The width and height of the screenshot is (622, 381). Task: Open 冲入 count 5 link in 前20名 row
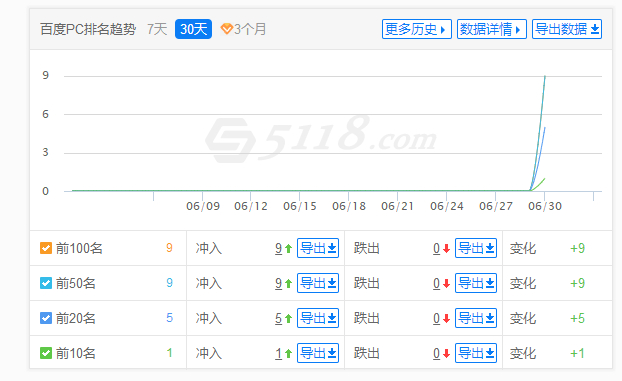[278, 318]
